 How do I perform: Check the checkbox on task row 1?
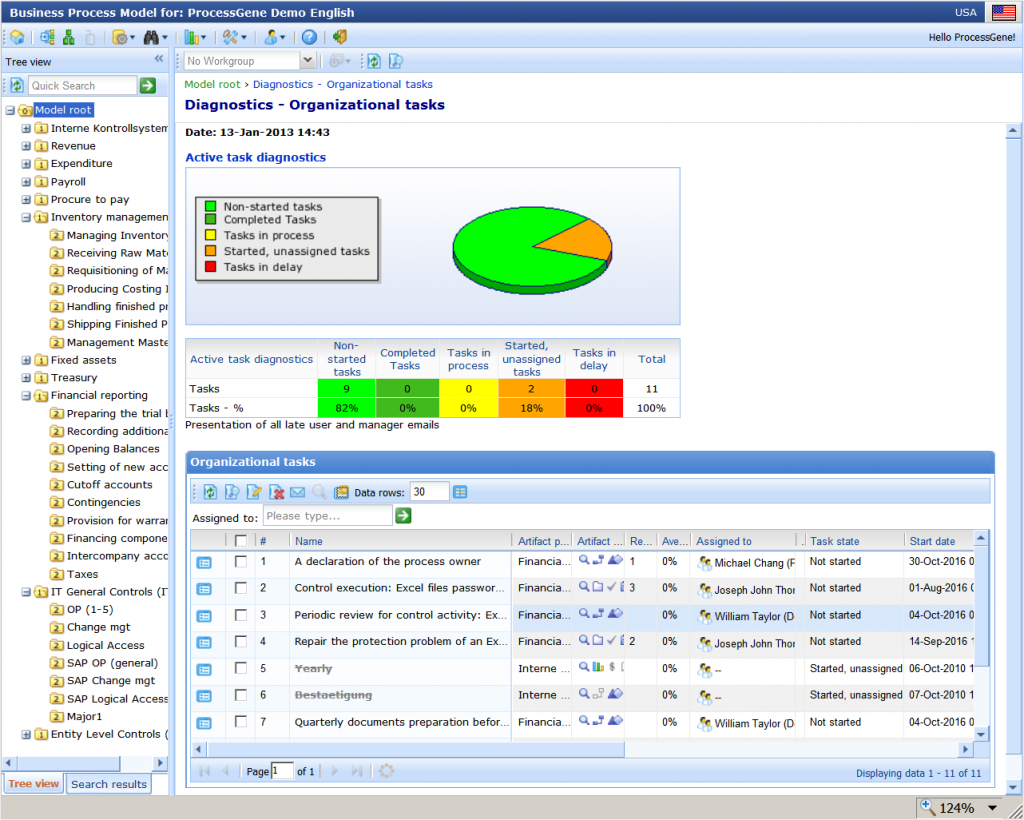tap(240, 562)
